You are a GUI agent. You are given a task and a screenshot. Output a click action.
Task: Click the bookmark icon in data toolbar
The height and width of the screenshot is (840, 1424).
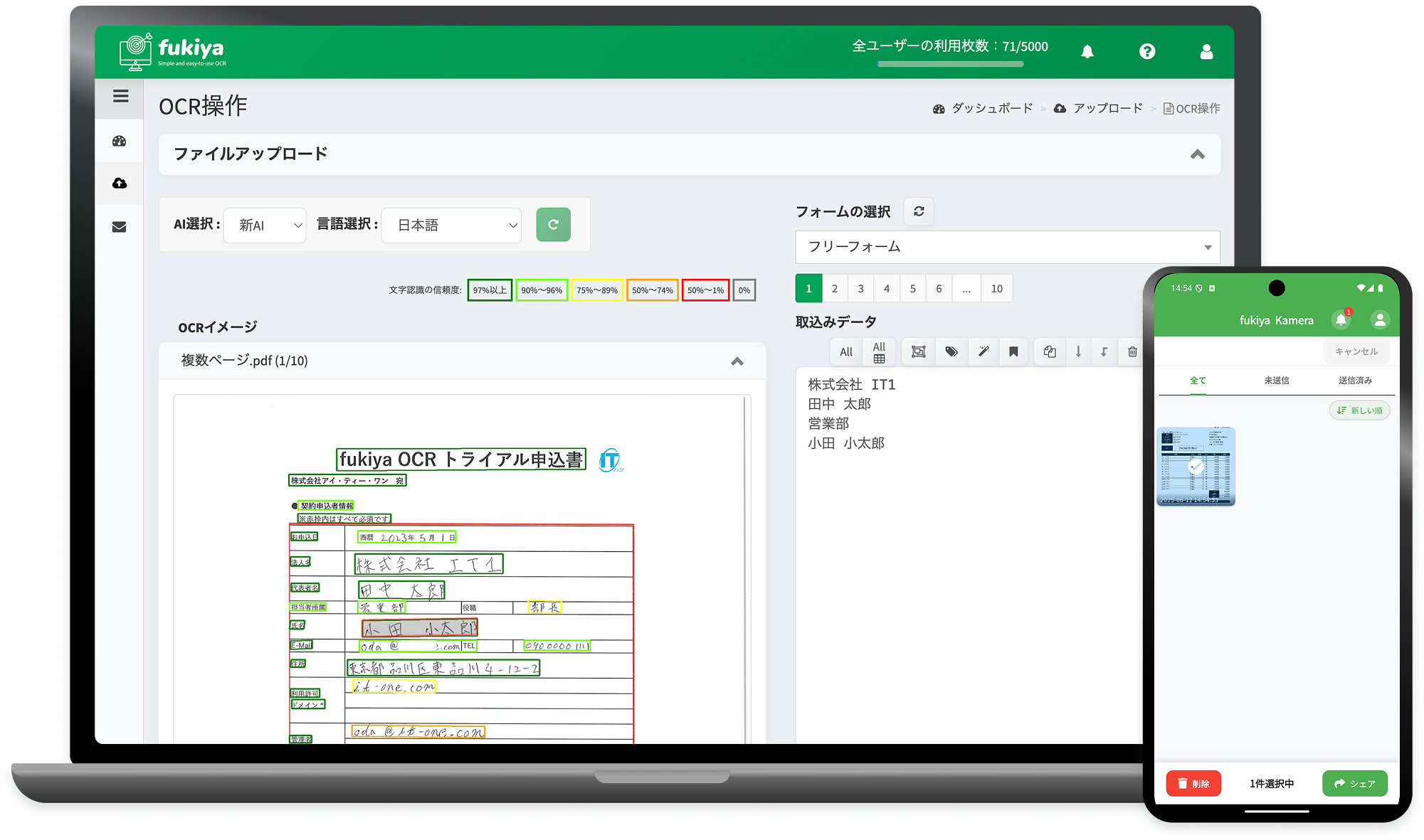tap(1013, 351)
